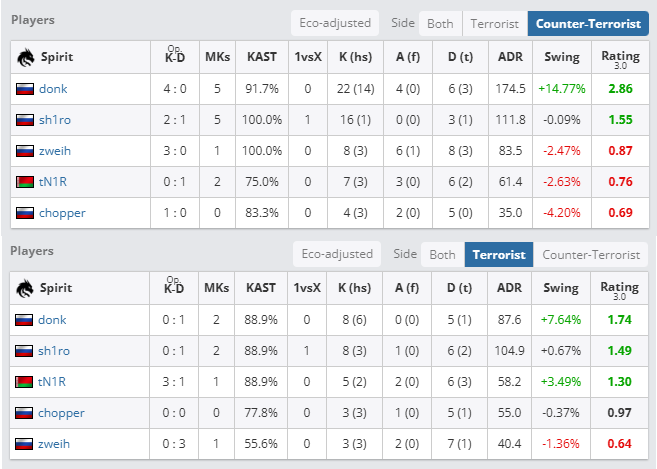The image size is (657, 469).
Task: Click tN1R's Belarus flag in lower table
Action: click(26, 382)
